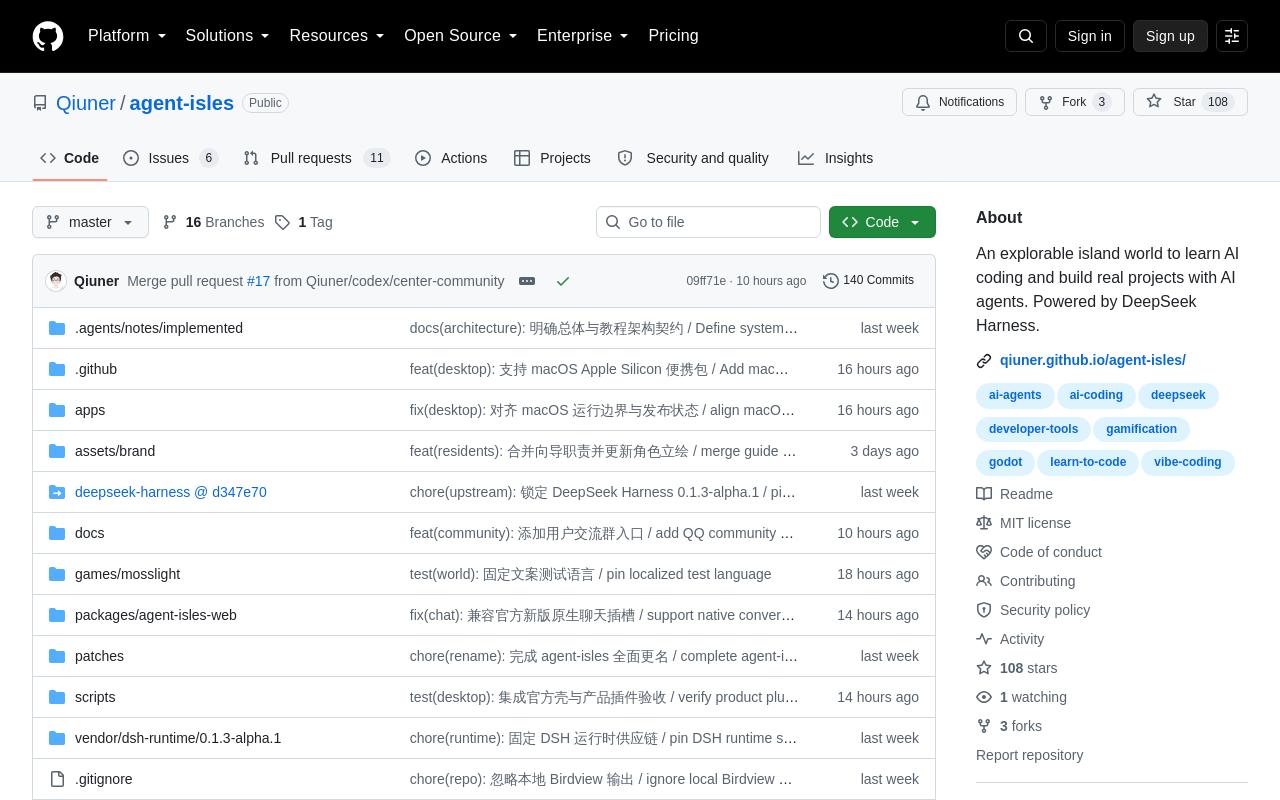Open the Qiuner owner link
The height and width of the screenshot is (800, 1280).
(x=86, y=103)
